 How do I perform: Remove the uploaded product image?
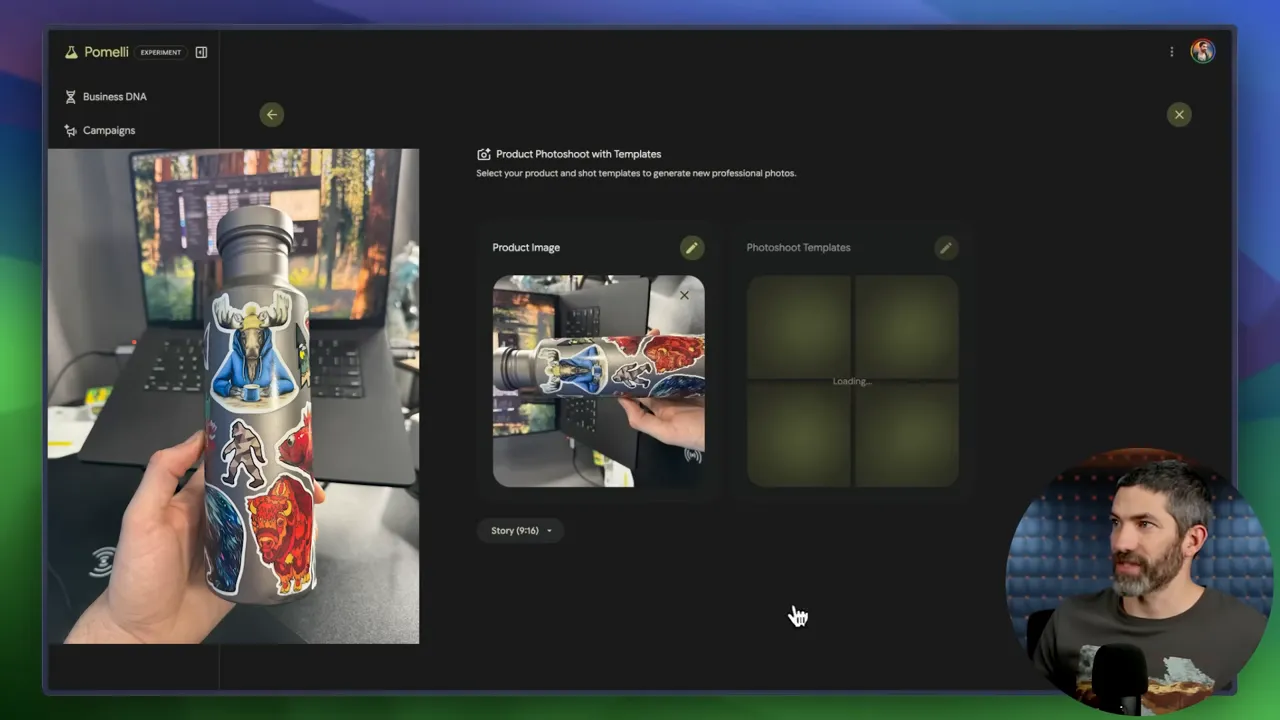pyautogui.click(x=684, y=295)
